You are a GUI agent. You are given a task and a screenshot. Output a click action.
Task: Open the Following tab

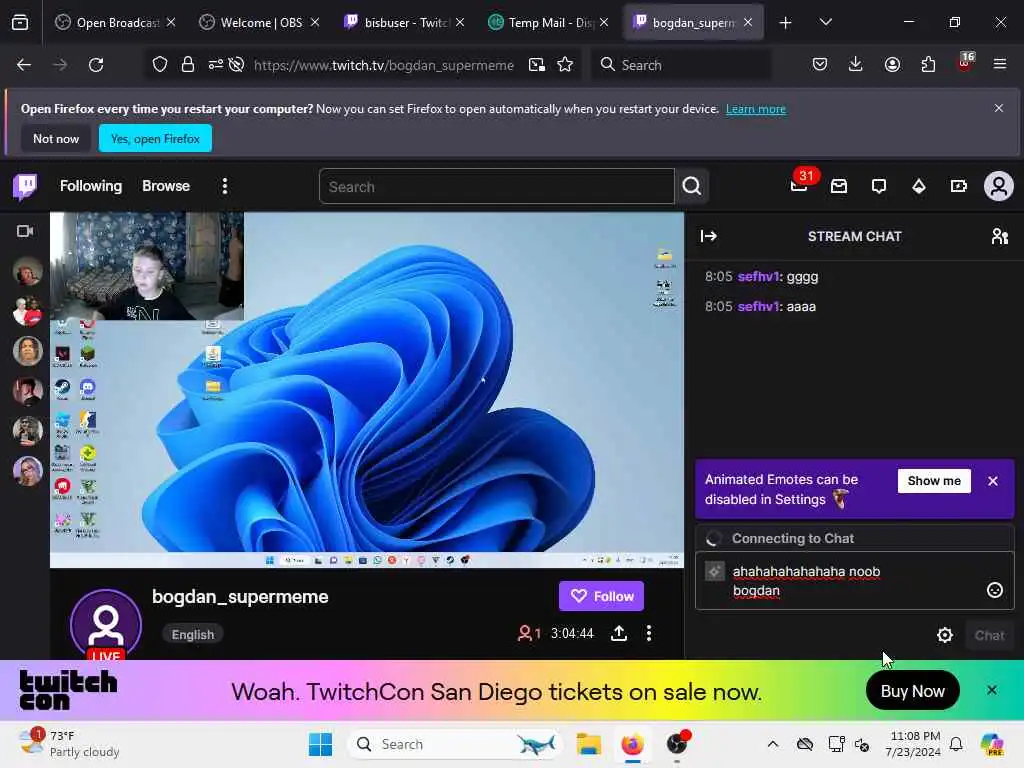pos(91,186)
